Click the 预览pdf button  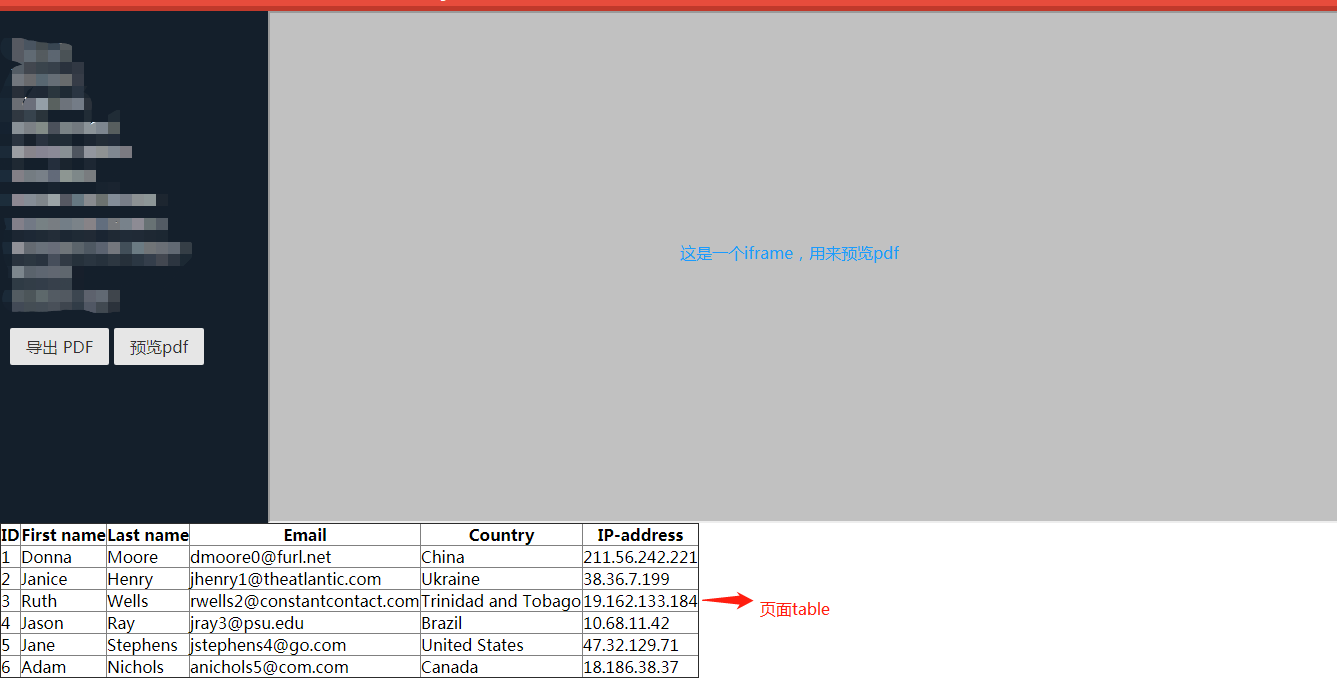159,347
